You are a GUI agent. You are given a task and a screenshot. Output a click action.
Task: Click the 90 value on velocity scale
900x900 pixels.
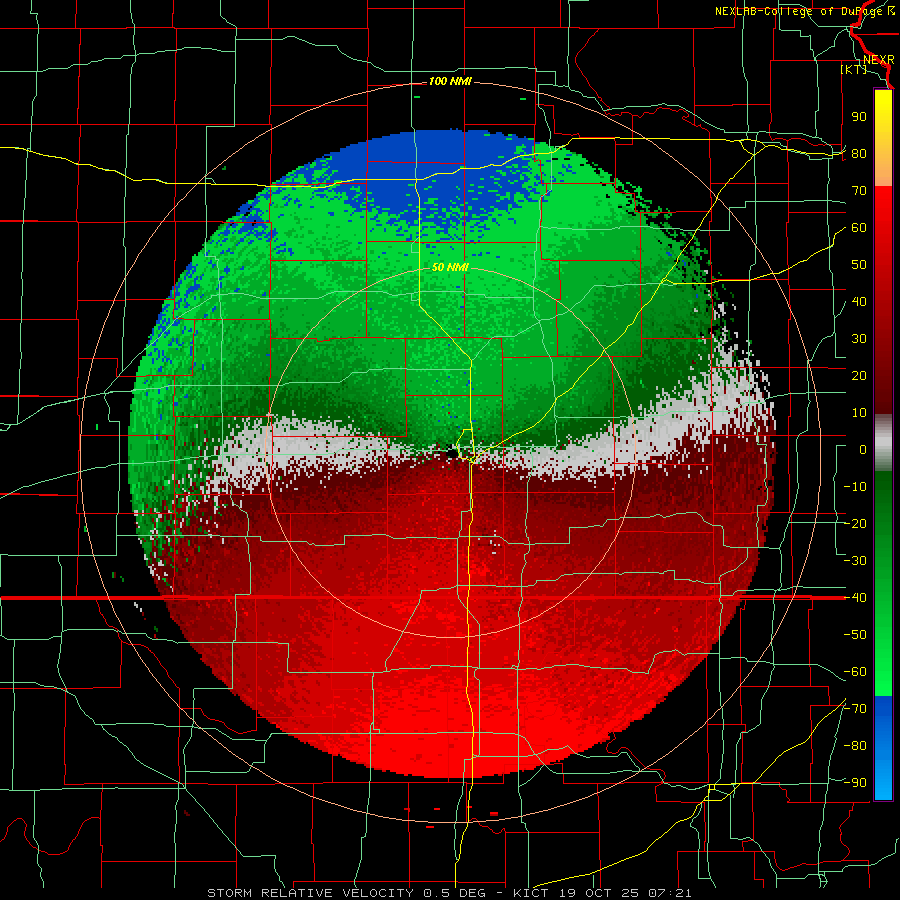[859, 117]
